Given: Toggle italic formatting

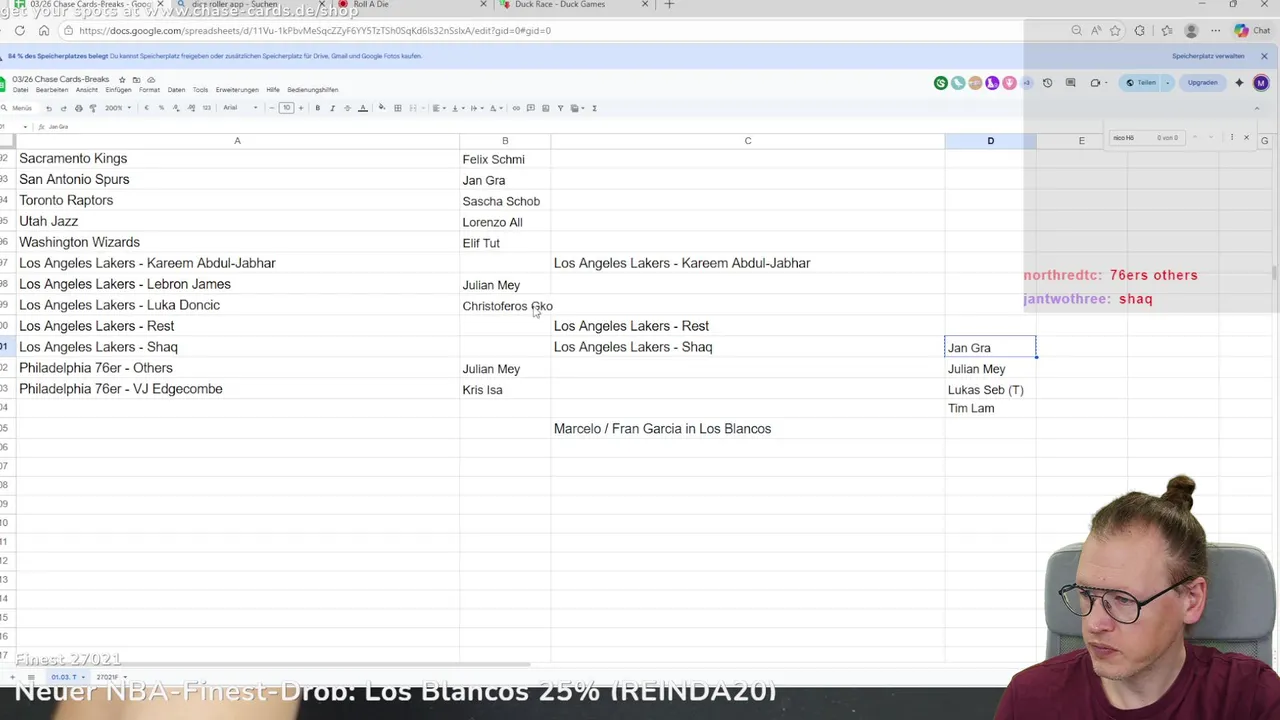Looking at the screenshot, I should click(332, 108).
